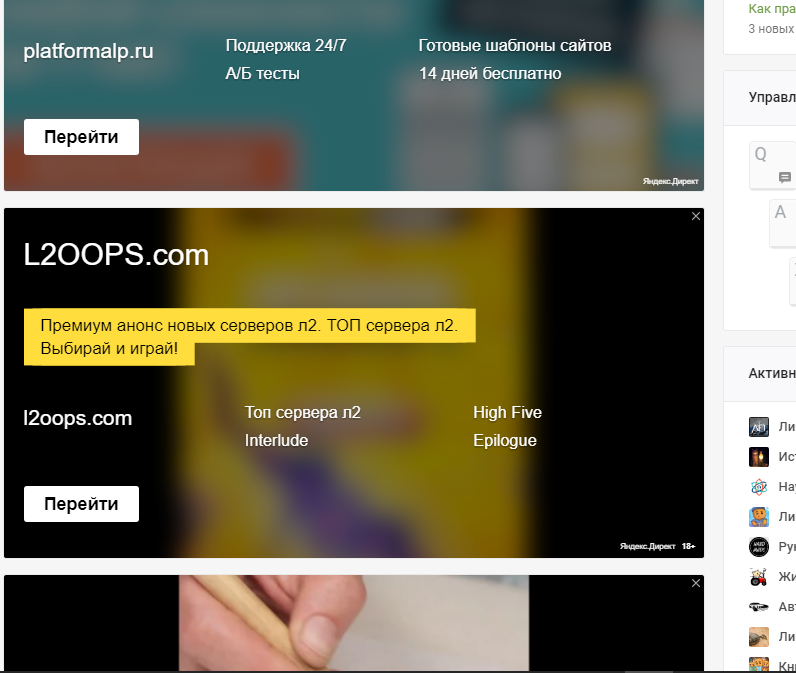Open the Ру… entry beside round avatar

pos(787,547)
